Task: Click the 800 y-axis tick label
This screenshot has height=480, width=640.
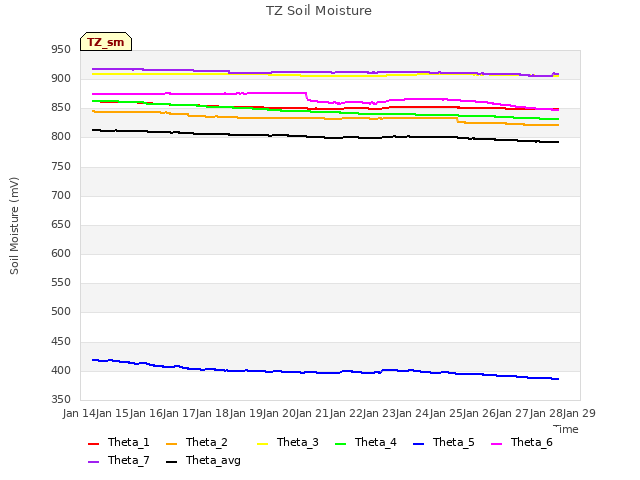Action: [x=61, y=137]
